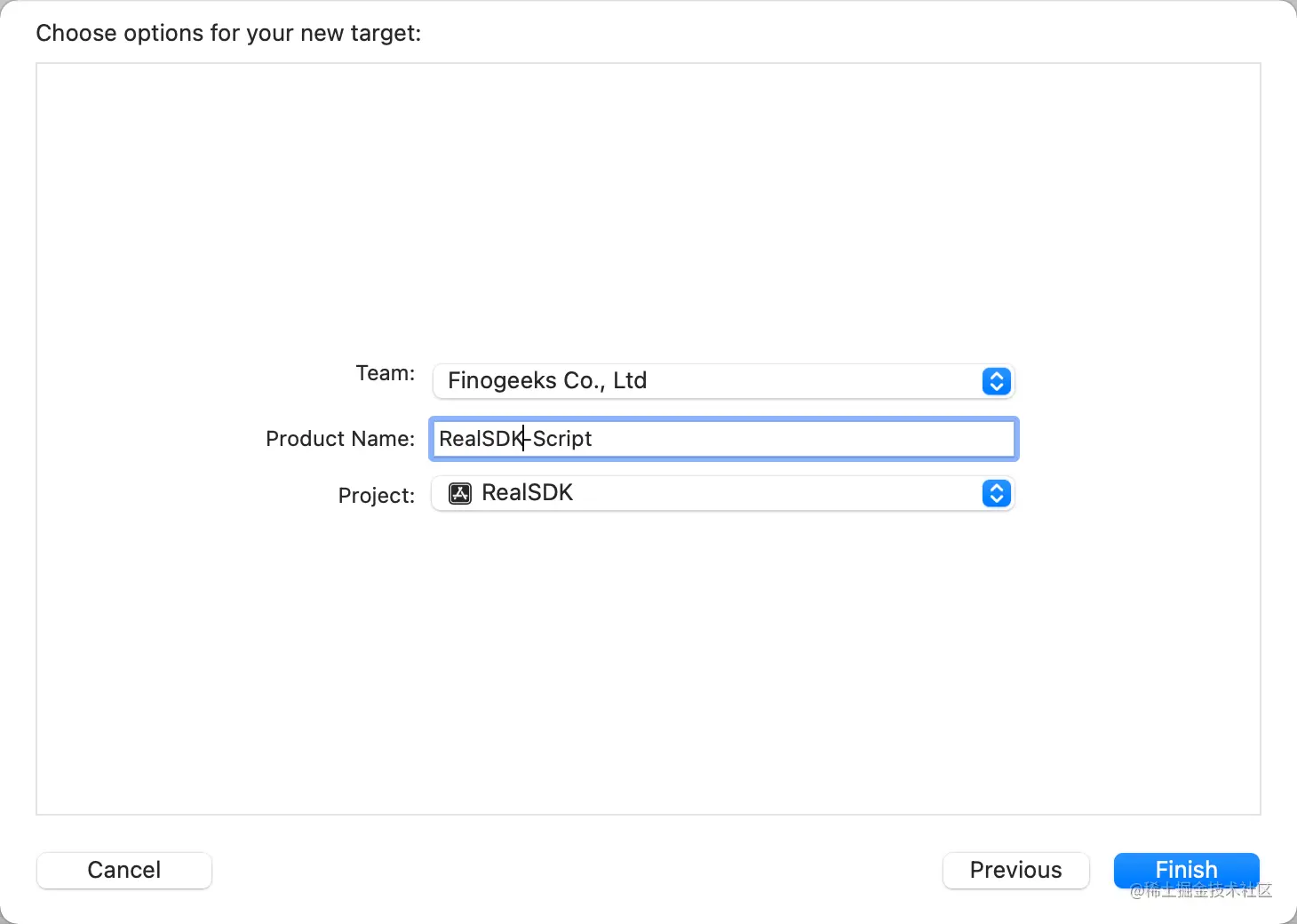Image resolution: width=1297 pixels, height=924 pixels.
Task: Open the Team popup menu
Action: point(721,381)
